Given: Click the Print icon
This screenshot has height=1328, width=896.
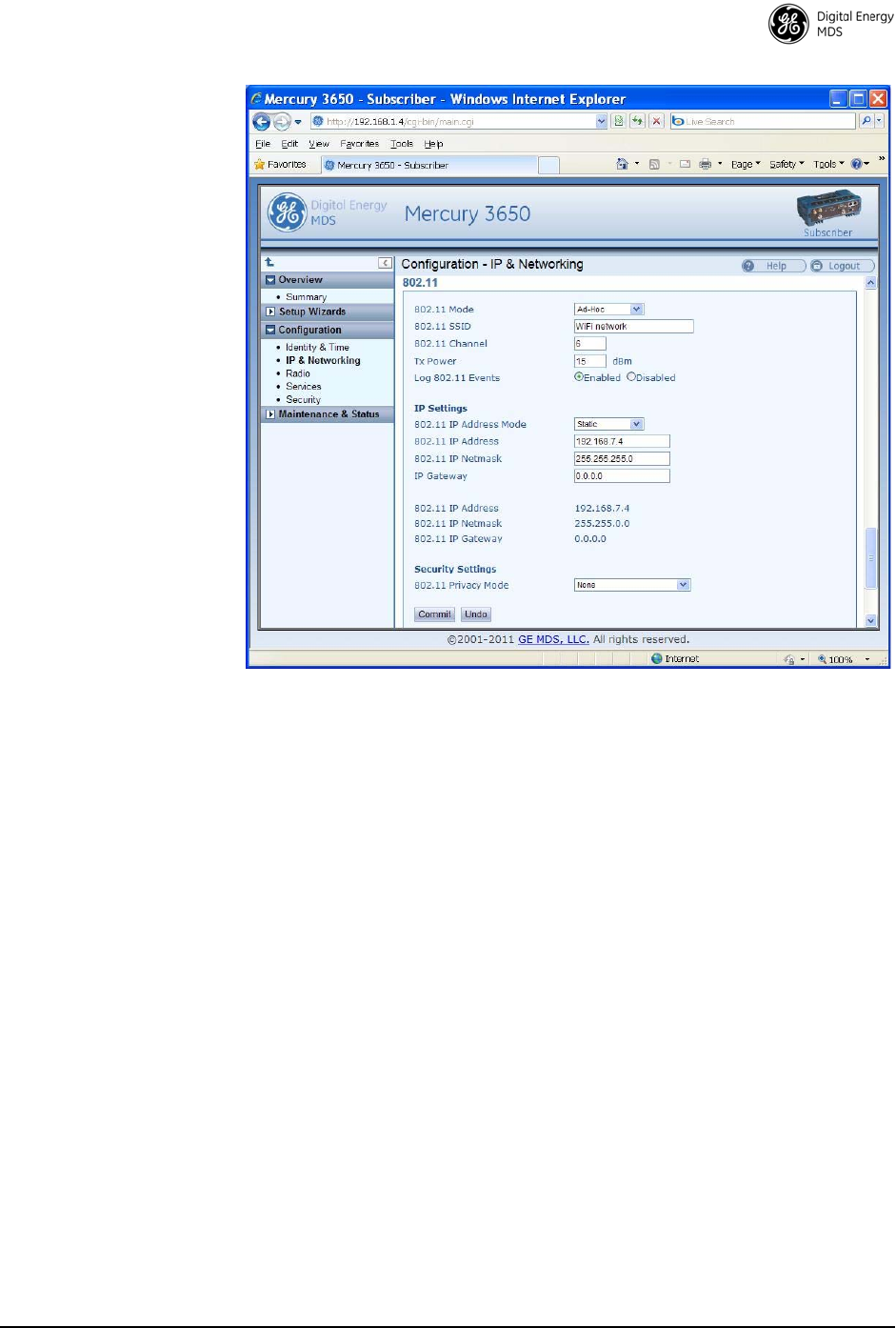Looking at the screenshot, I should point(706,164).
